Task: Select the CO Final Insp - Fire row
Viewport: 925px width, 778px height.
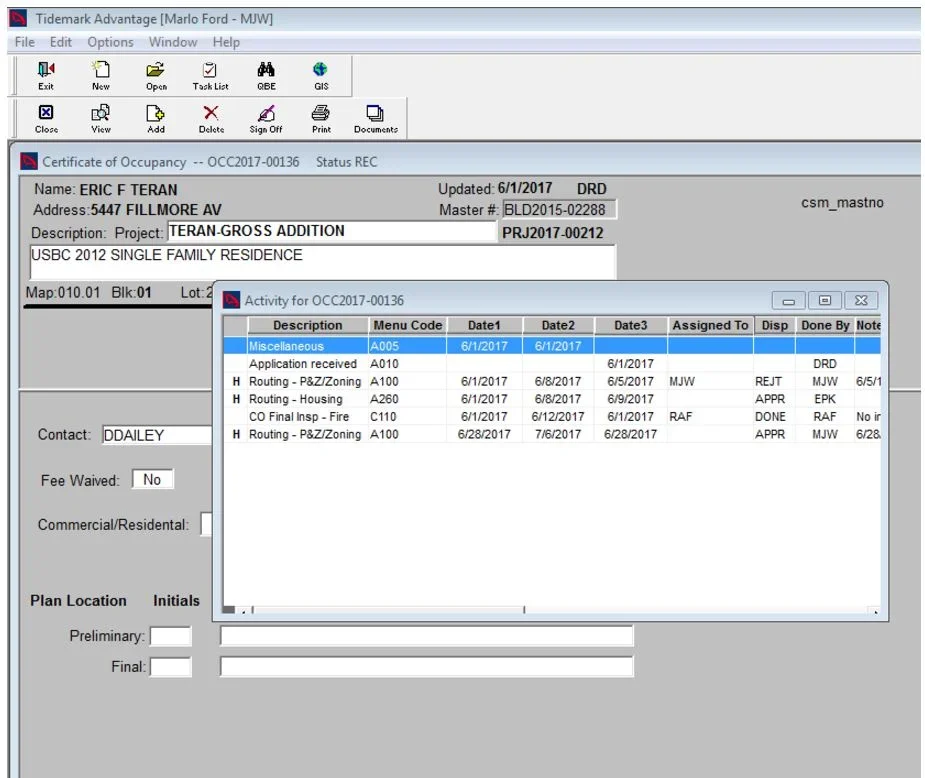Action: click(x=552, y=417)
